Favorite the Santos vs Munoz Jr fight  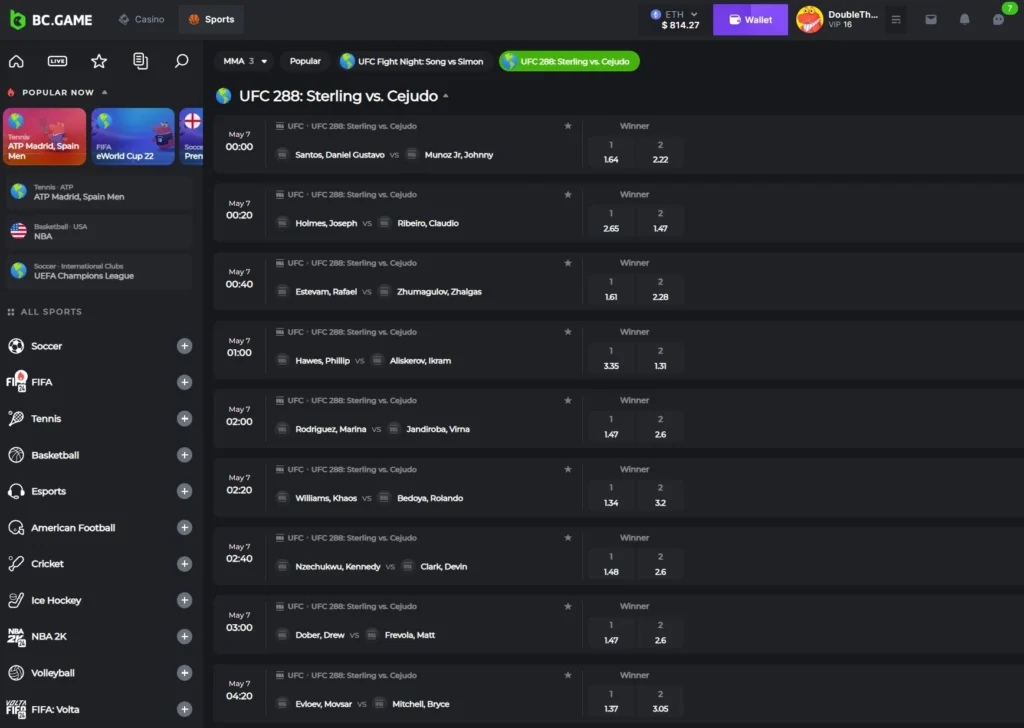tap(568, 126)
